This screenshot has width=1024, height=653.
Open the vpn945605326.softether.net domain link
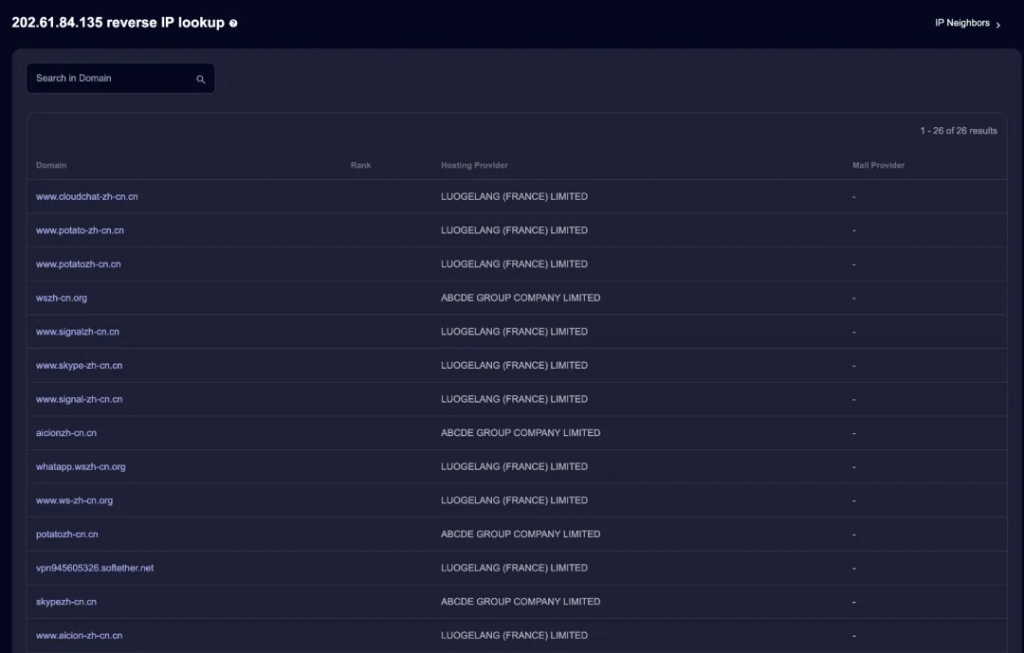[x=94, y=567]
